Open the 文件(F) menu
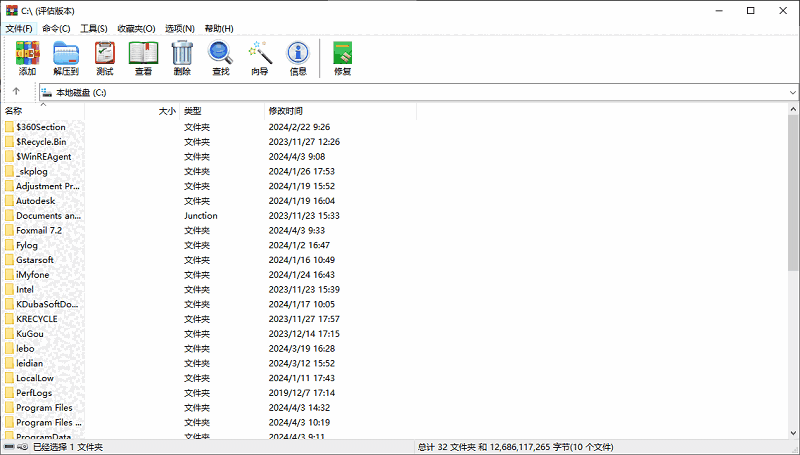The image size is (800, 455). [x=19, y=29]
